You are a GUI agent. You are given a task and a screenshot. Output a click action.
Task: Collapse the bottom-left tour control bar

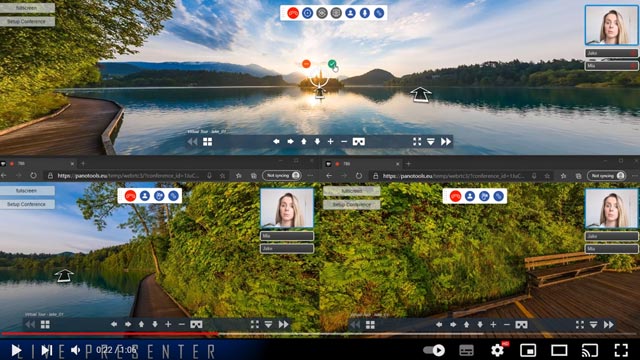tap(268, 324)
